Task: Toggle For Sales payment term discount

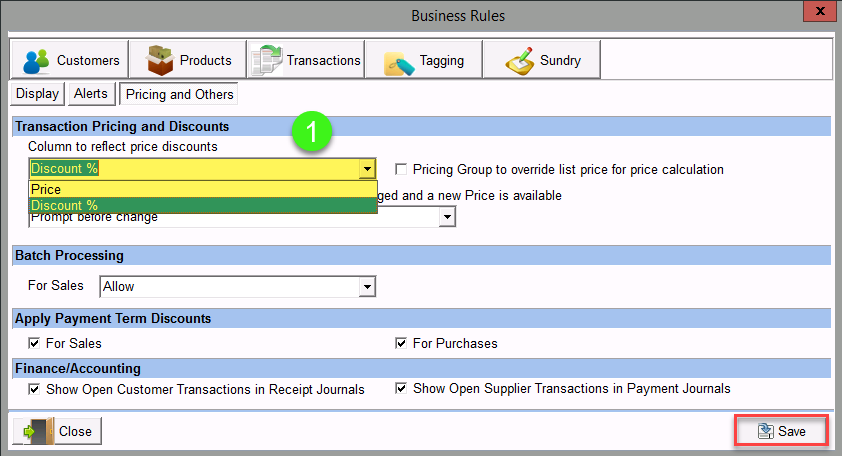Action: 34,343
